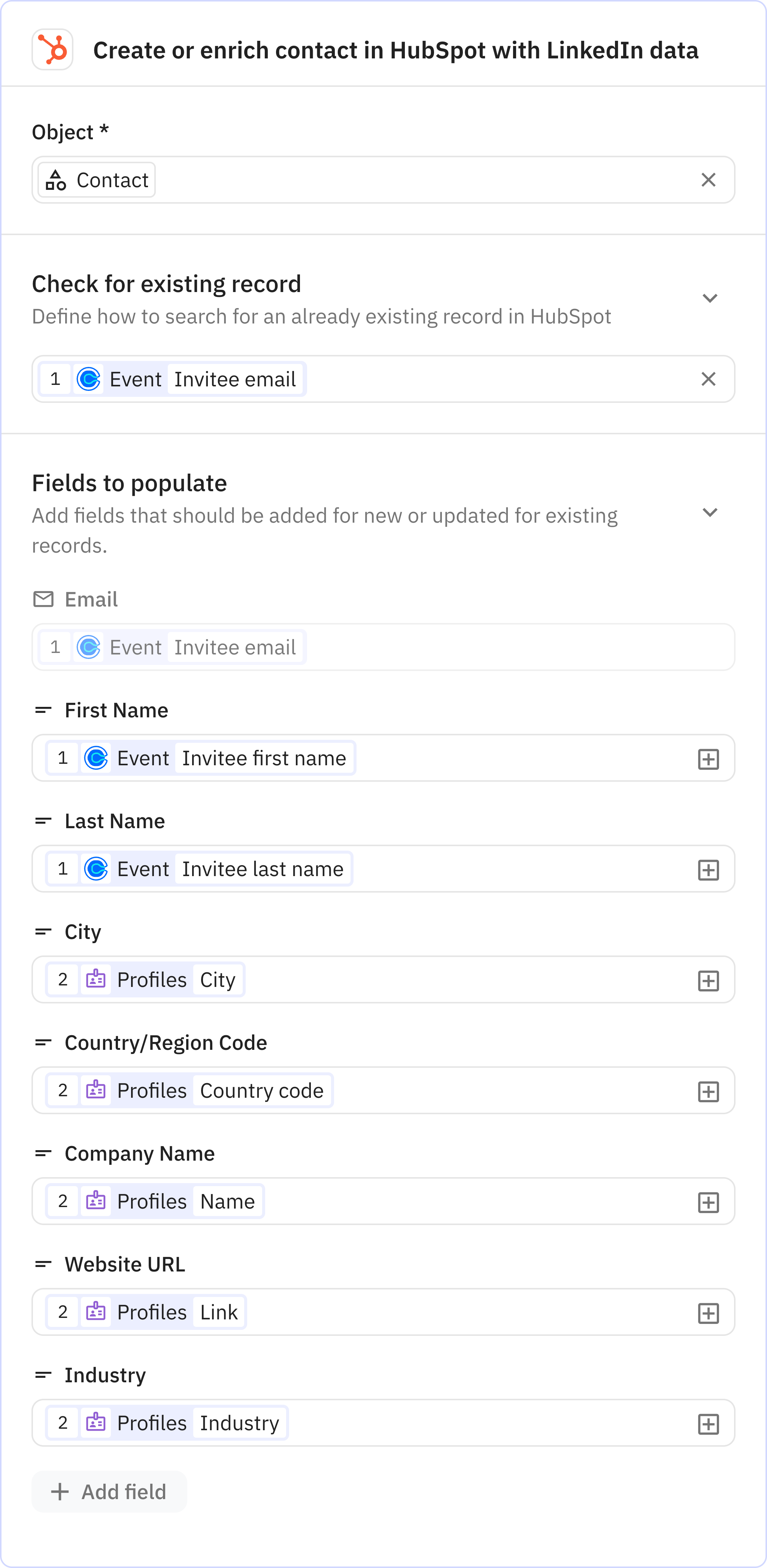Click the text-type icon beside First Name

coord(43,710)
